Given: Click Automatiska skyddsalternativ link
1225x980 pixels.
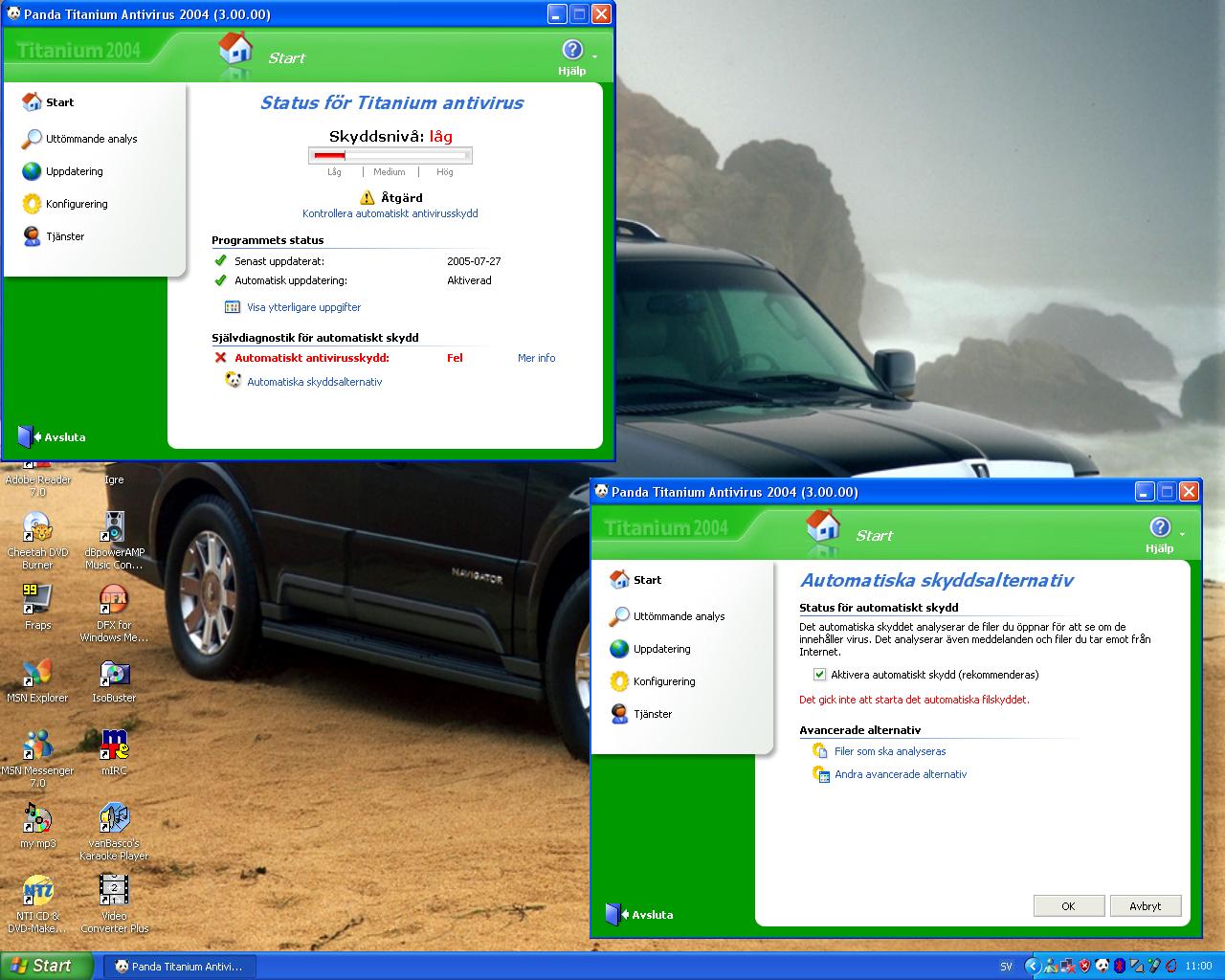Looking at the screenshot, I should click(x=315, y=382).
